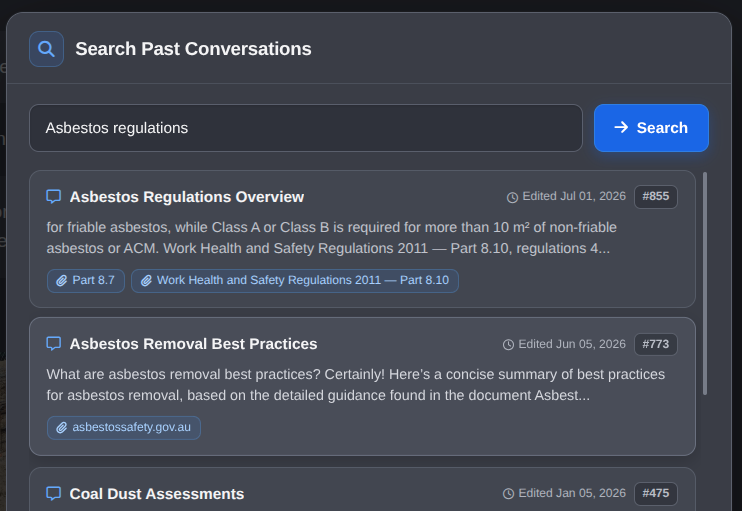Viewport: 742px width, 511px height.
Task: Click clock icon next to Edited Jul 01, 2026
Action: 512,197
